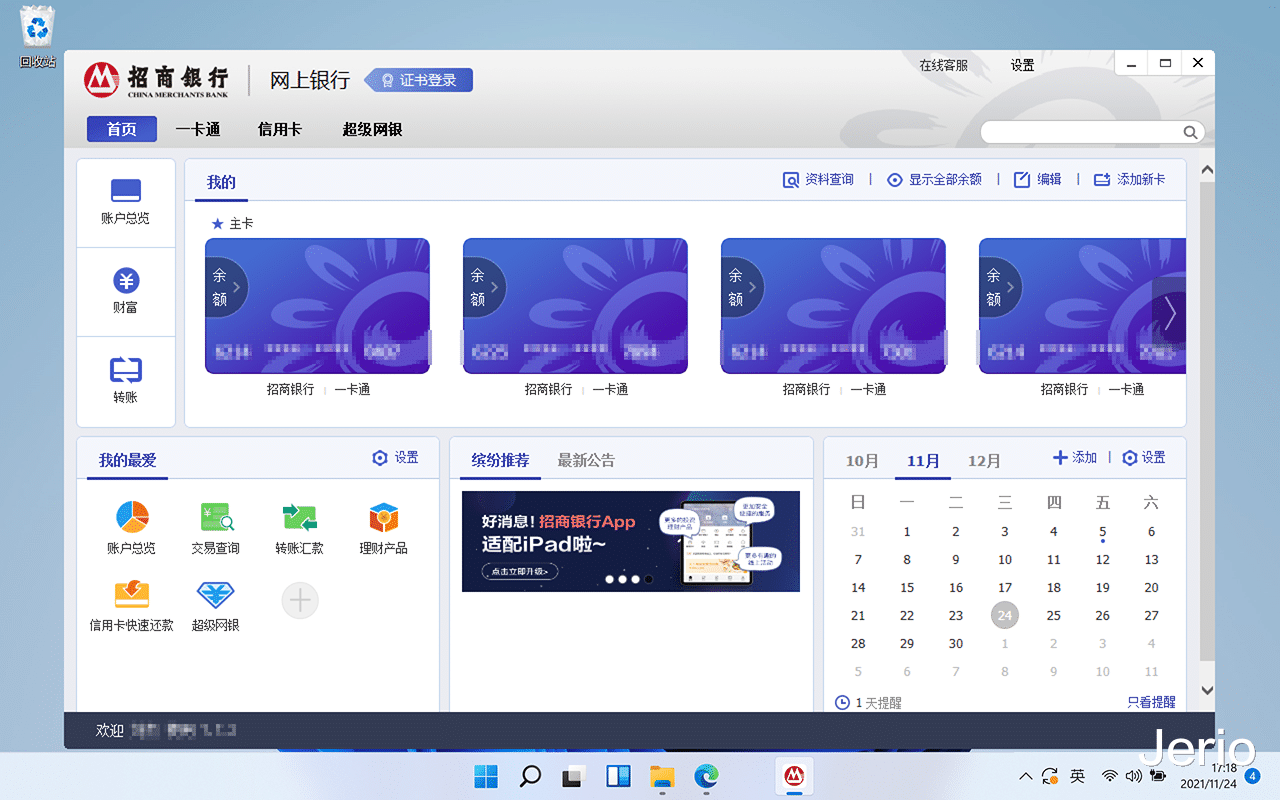
Task: Open 信用卡快速还款 favorite icon
Action: click(x=132, y=594)
